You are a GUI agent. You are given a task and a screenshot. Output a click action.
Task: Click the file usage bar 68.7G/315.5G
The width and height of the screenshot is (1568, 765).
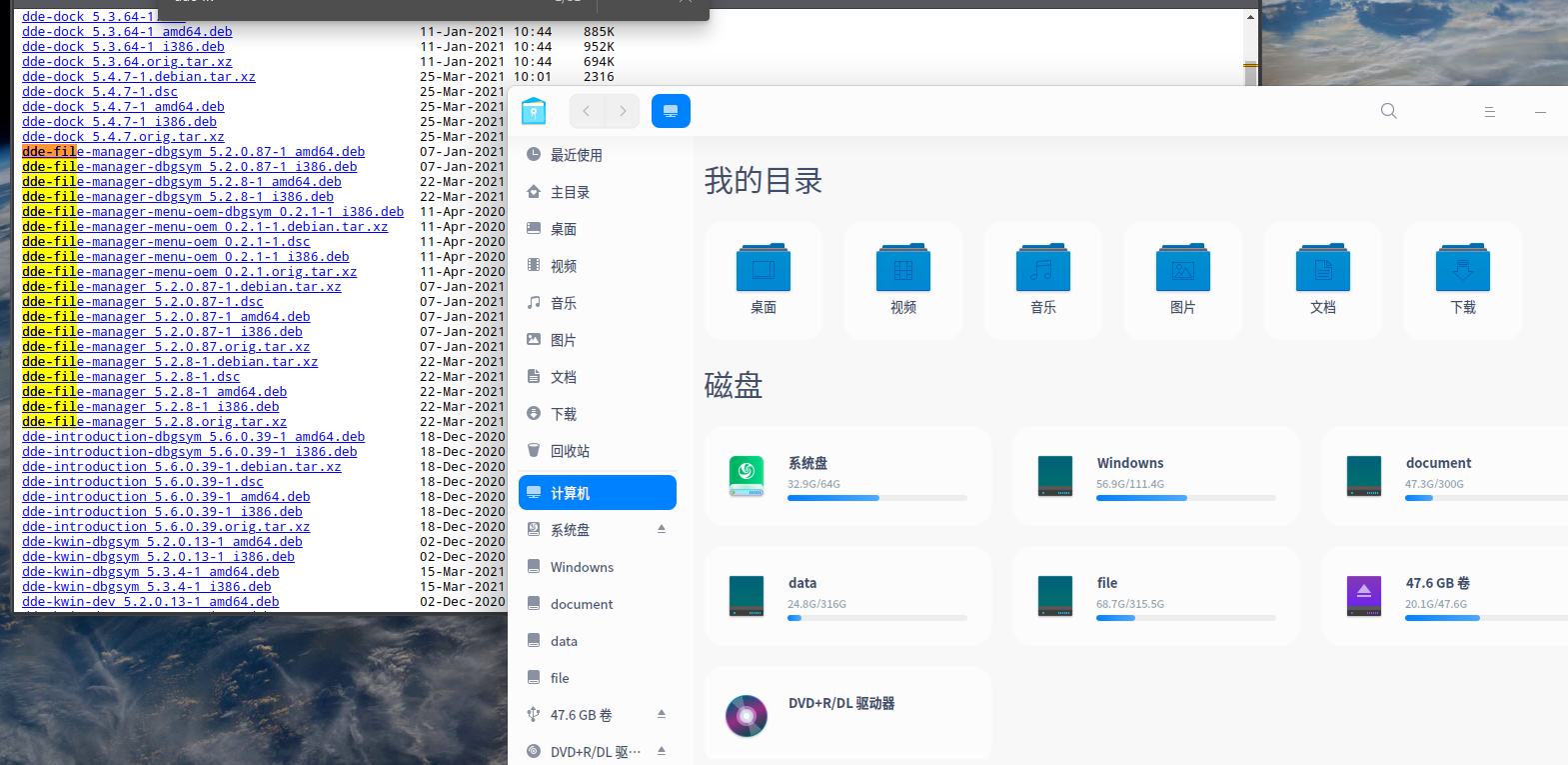click(x=1186, y=618)
